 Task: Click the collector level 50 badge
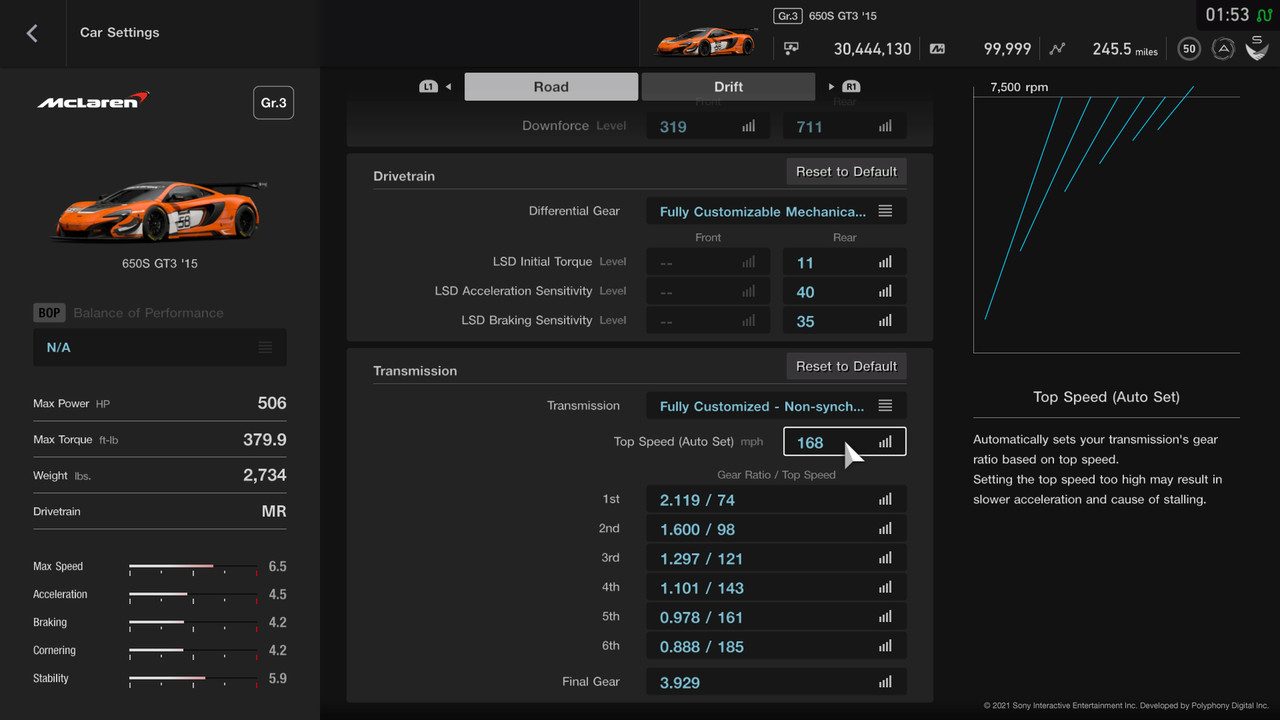(1188, 48)
